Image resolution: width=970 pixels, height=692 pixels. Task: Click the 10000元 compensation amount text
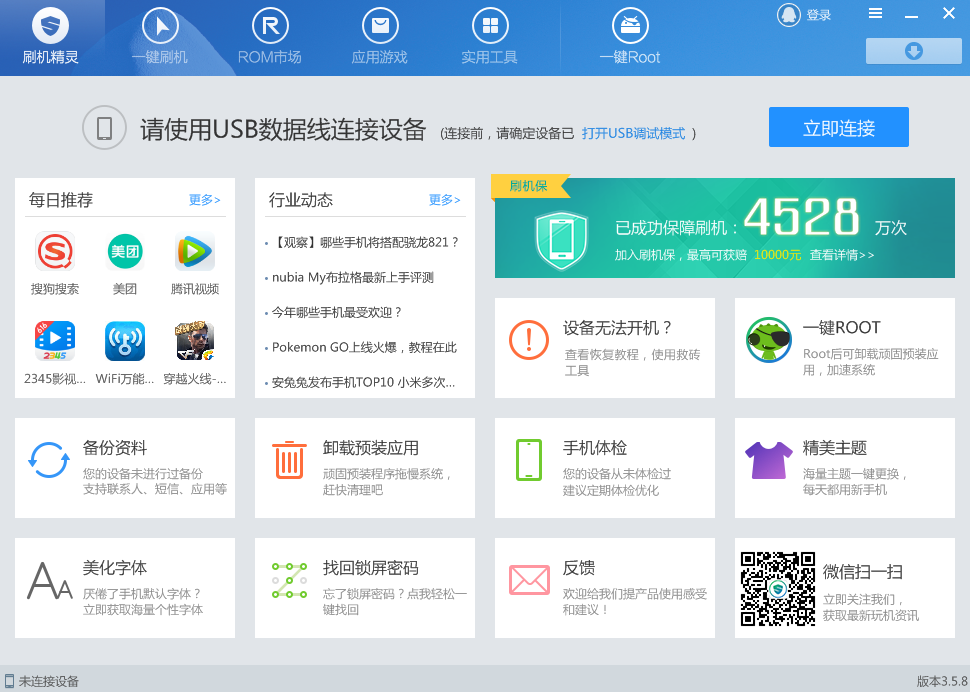[x=777, y=255]
